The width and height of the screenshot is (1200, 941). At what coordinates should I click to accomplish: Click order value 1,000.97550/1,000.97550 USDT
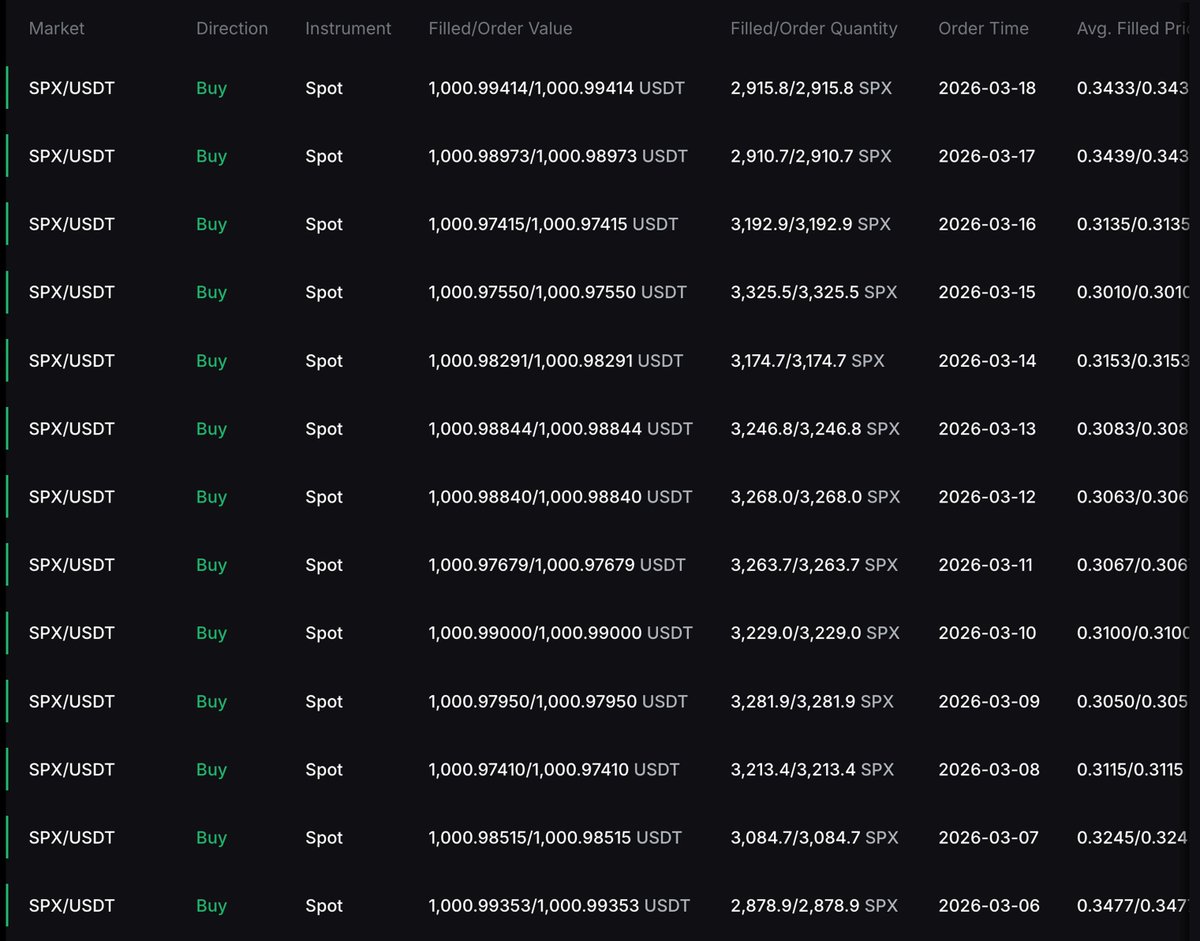coord(557,292)
